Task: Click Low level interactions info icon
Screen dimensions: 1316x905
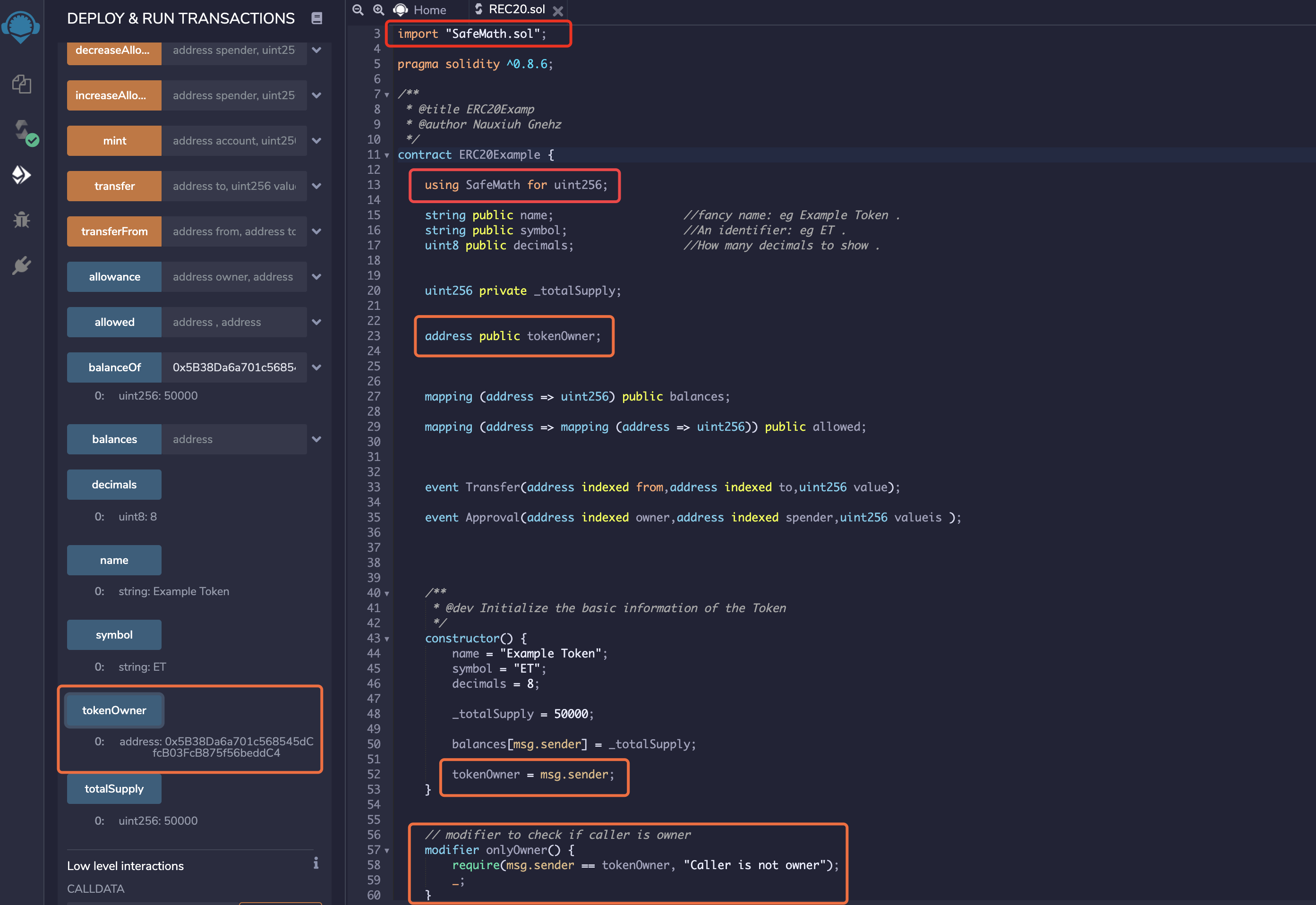Action: [x=316, y=863]
